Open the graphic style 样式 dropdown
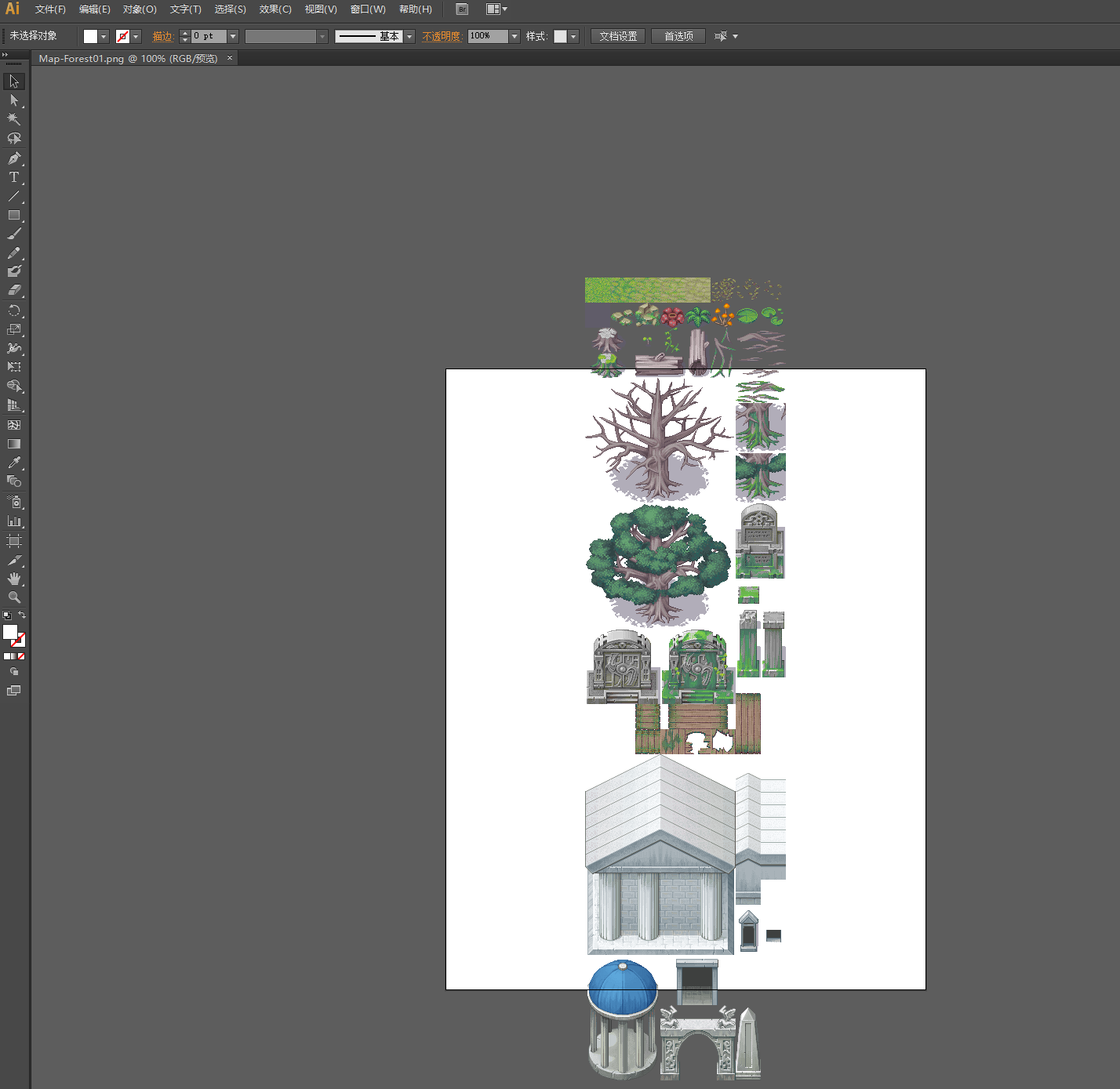The image size is (1120, 1089). (x=573, y=37)
